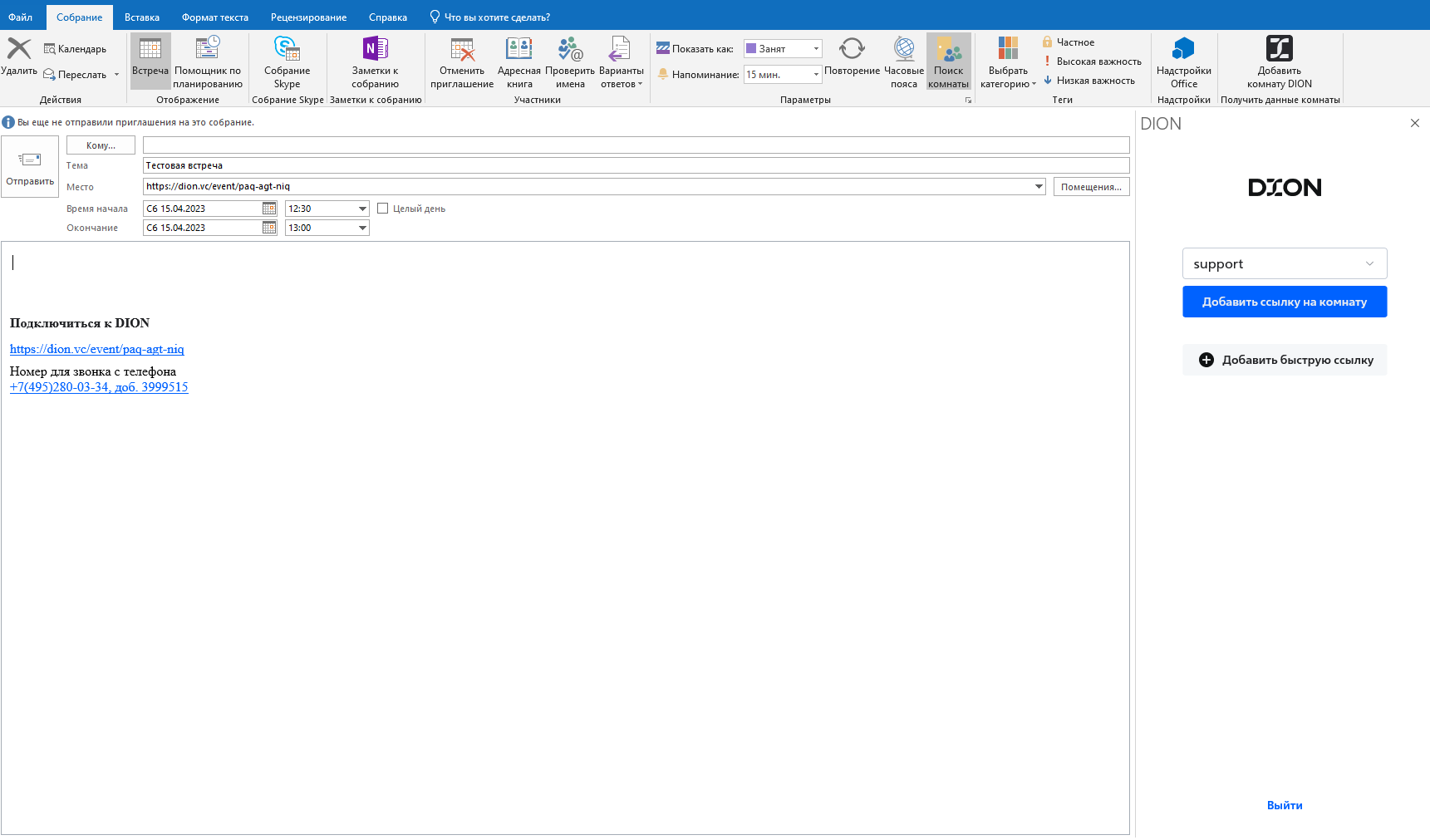Open Выбрать категорию color squares
This screenshot has height=840, width=1430.
tap(1008, 61)
